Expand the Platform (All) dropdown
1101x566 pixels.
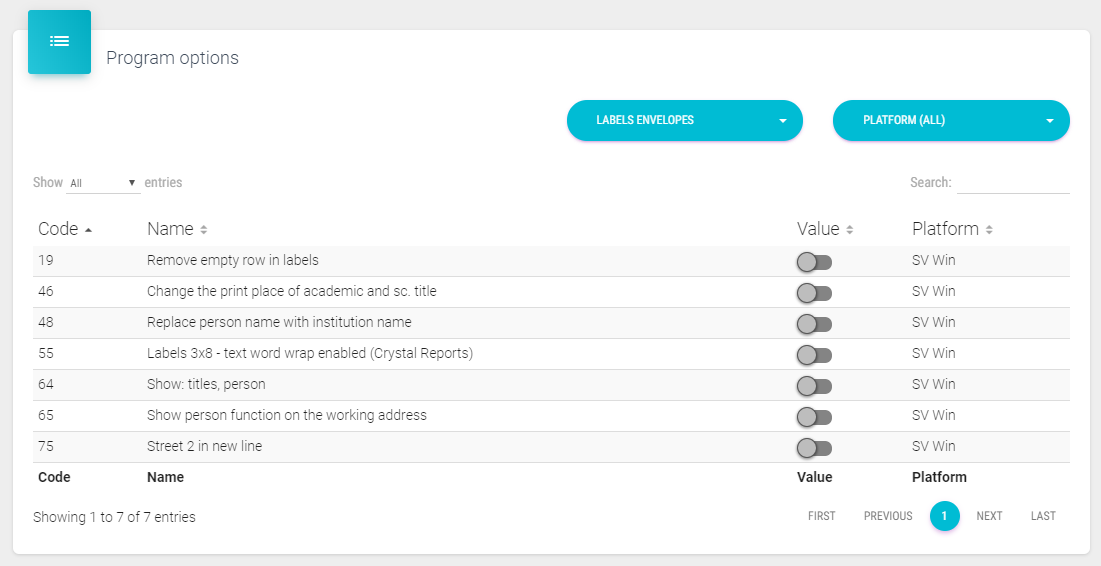951,120
